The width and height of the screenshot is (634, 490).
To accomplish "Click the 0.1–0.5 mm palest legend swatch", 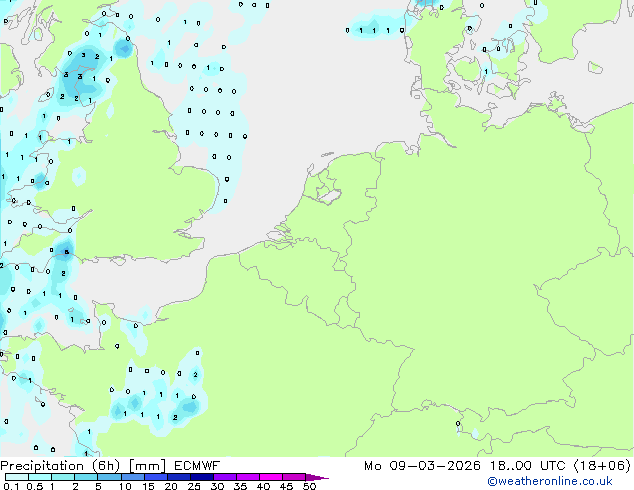I will tap(17, 477).
